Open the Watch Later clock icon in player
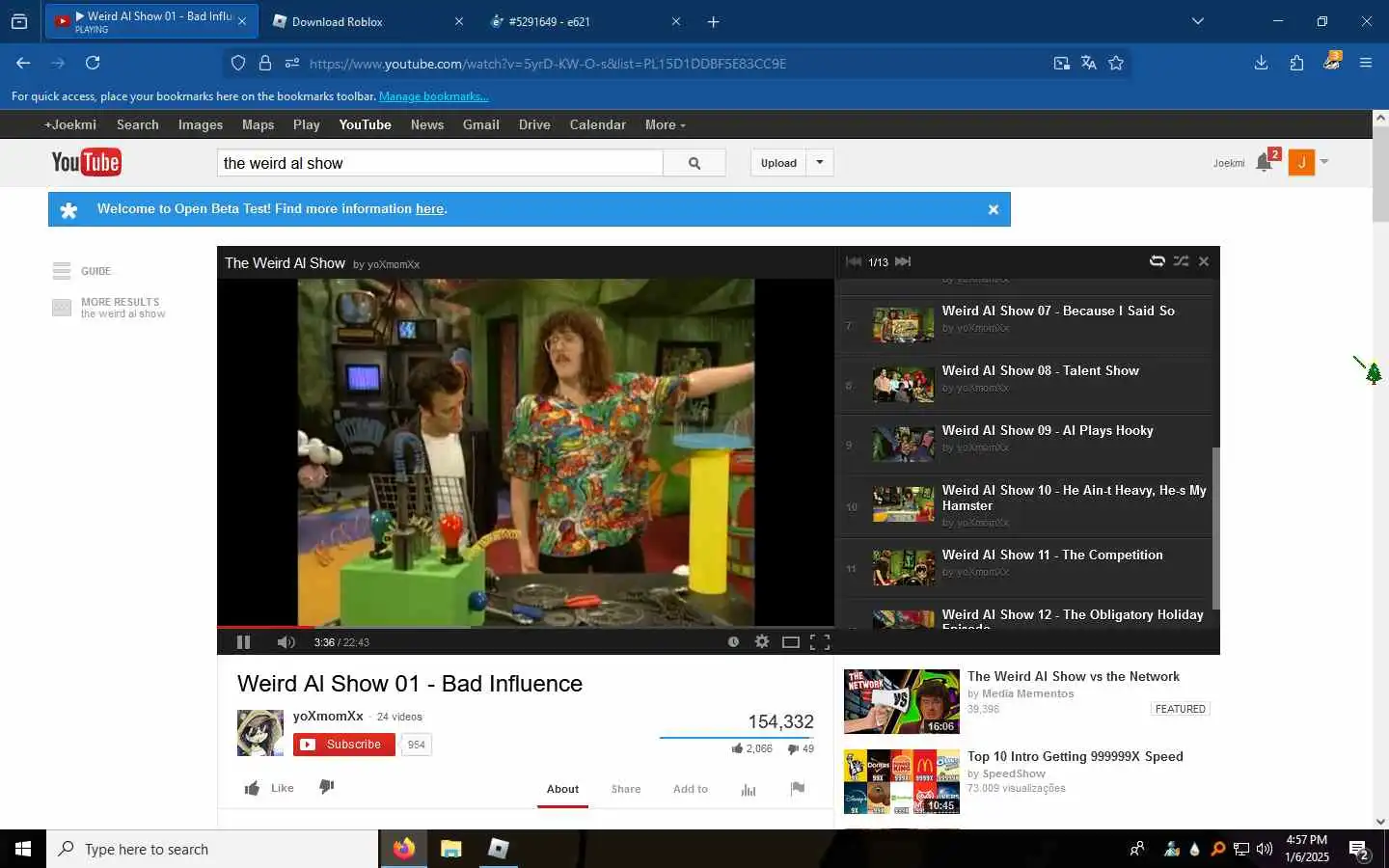The image size is (1389, 868). tap(733, 641)
